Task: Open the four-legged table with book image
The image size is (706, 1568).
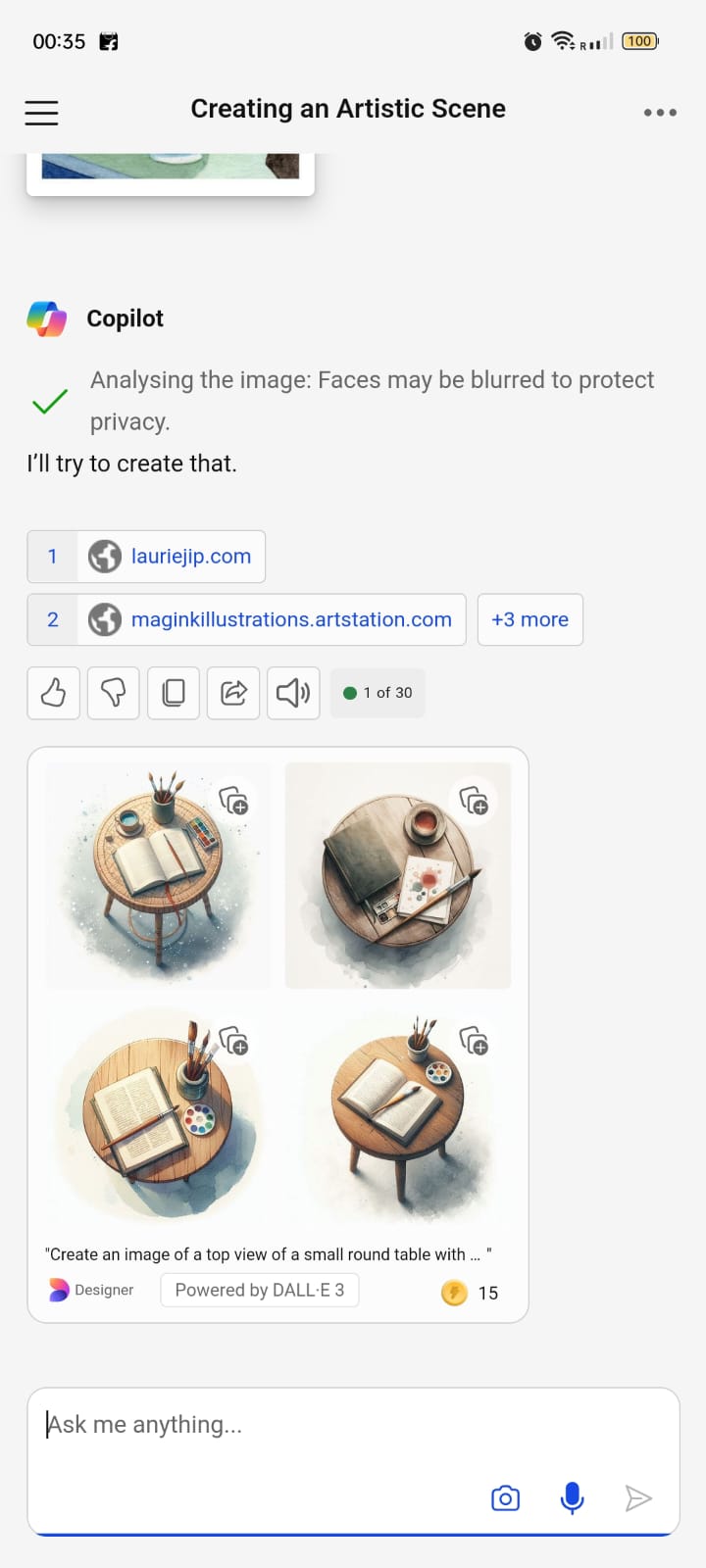Action: pos(398,1115)
